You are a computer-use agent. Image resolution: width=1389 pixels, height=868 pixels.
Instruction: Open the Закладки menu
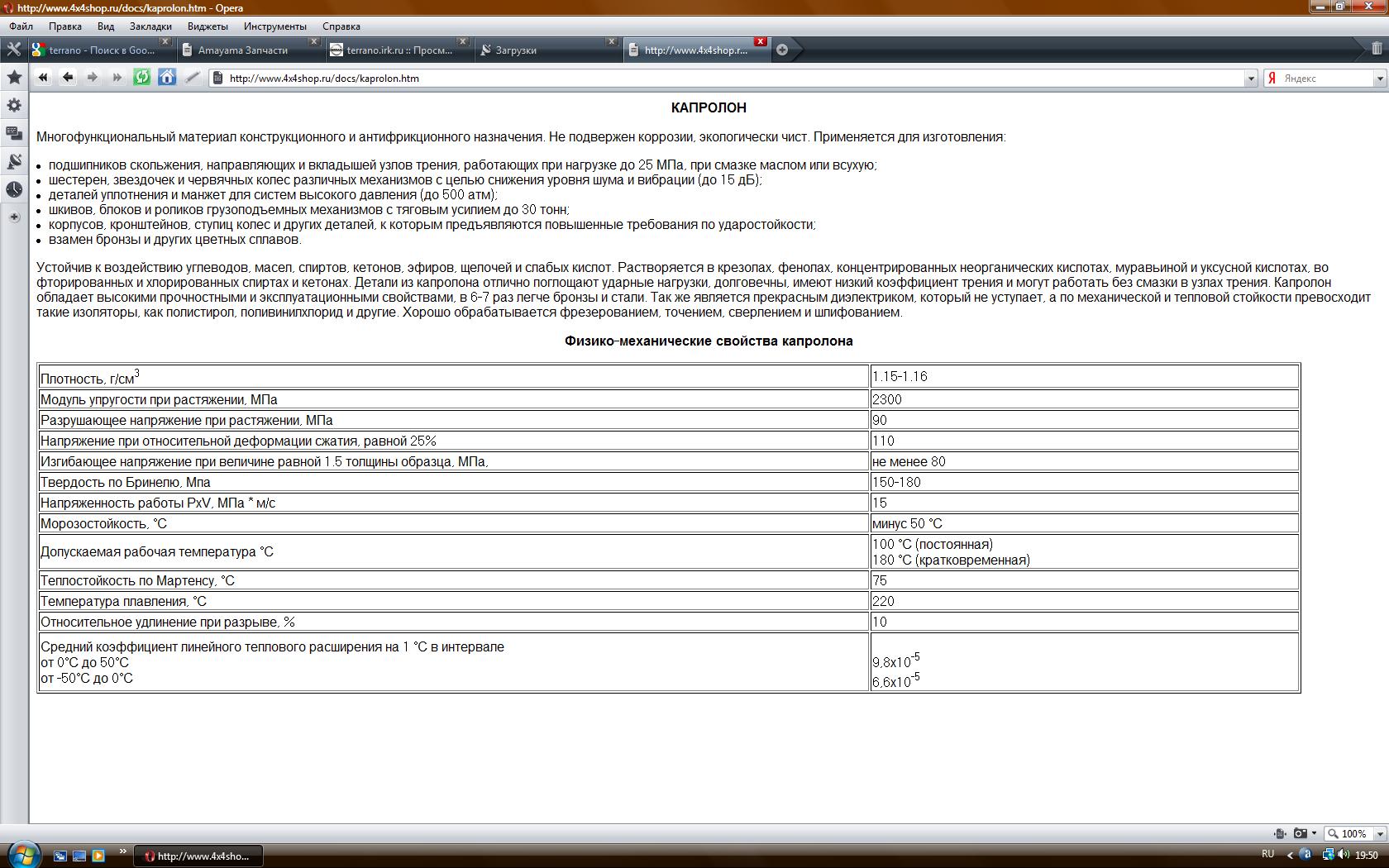coord(150,26)
